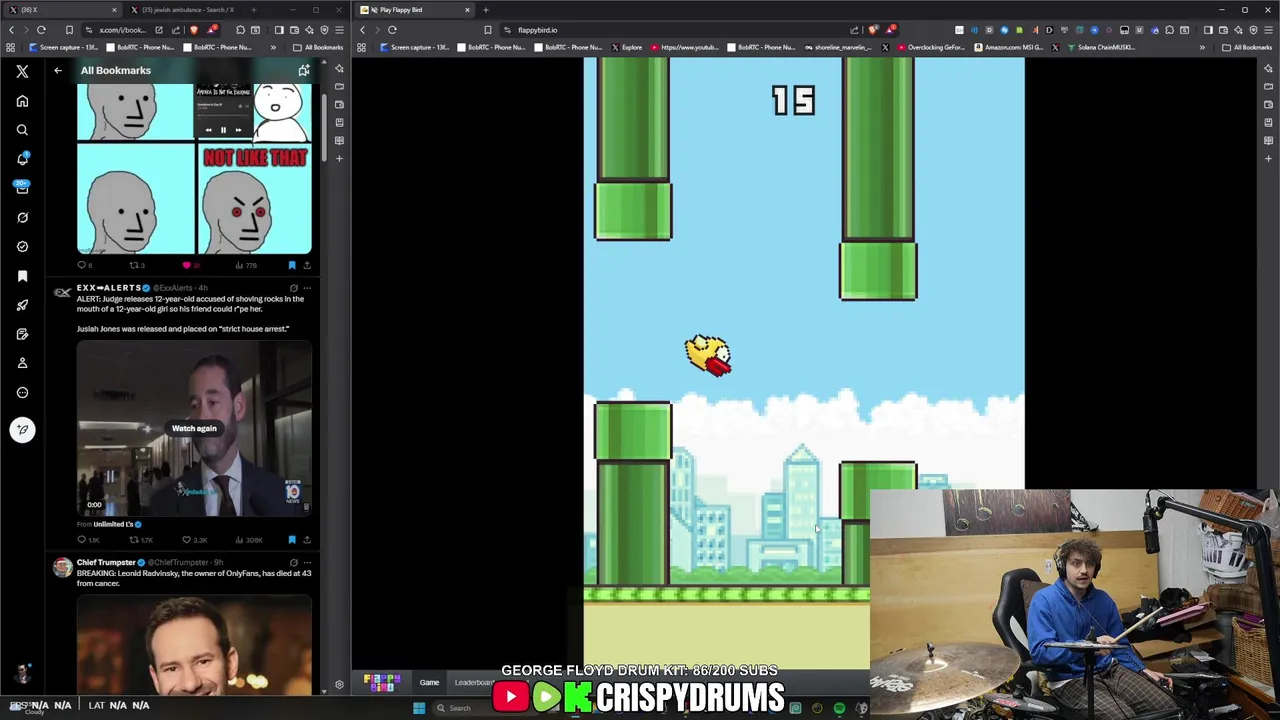The height and width of the screenshot is (720, 1280).
Task: Click the round Post compose button
Action: click(22, 430)
